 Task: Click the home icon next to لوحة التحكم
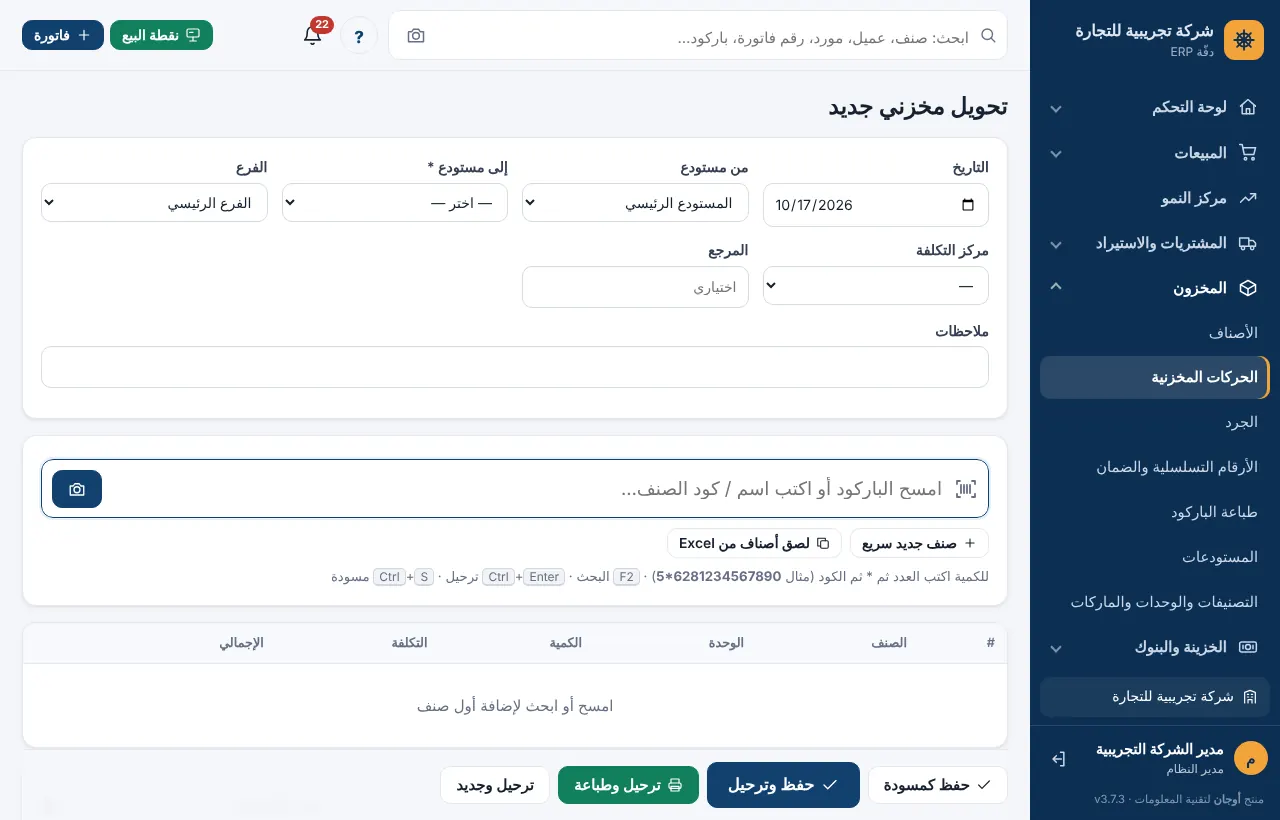(x=1247, y=107)
